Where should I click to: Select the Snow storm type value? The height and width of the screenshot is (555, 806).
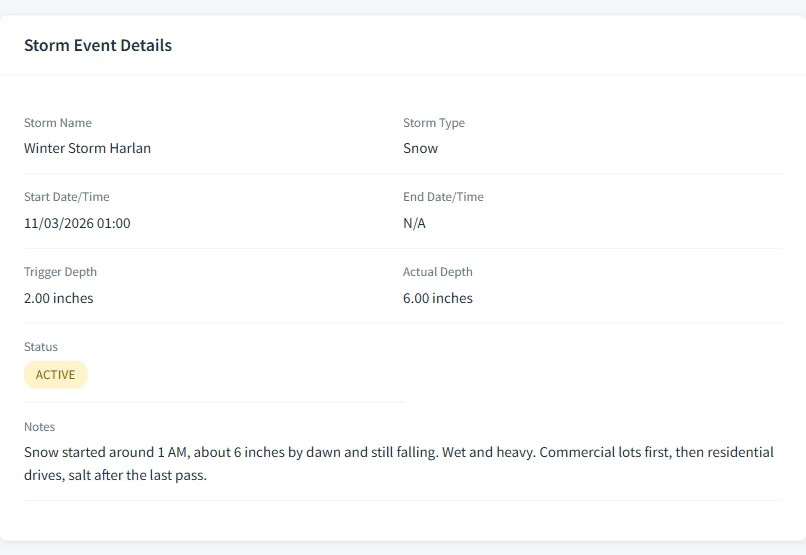tap(420, 148)
